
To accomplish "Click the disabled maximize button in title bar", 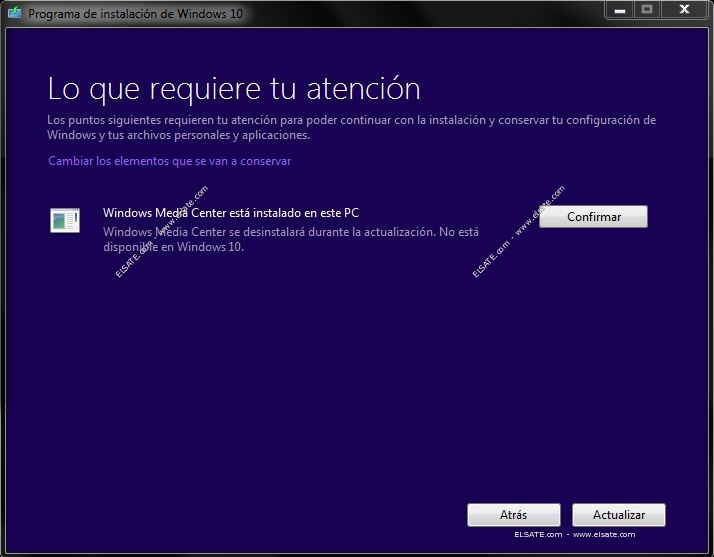I will tap(647, 10).
